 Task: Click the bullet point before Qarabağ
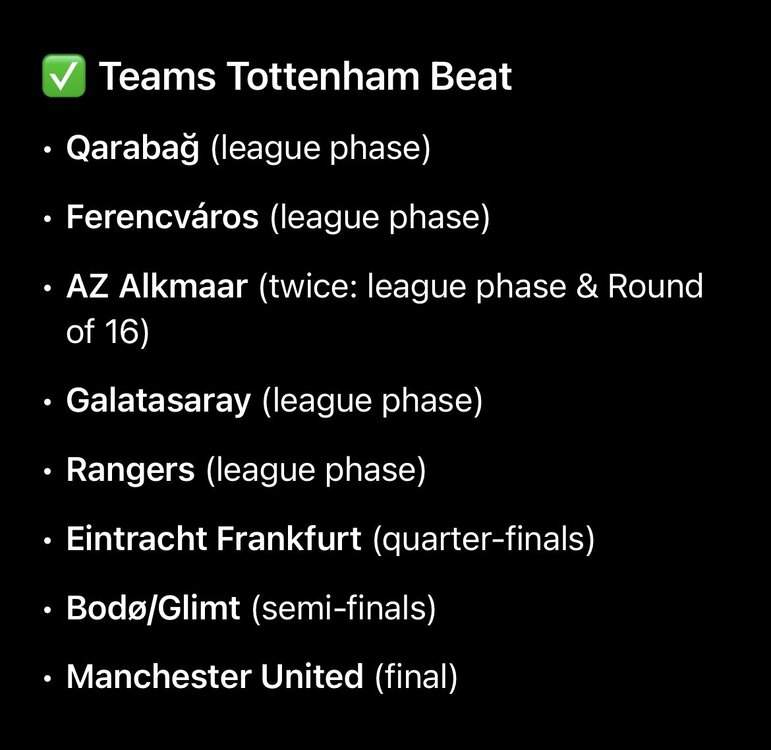point(48,151)
